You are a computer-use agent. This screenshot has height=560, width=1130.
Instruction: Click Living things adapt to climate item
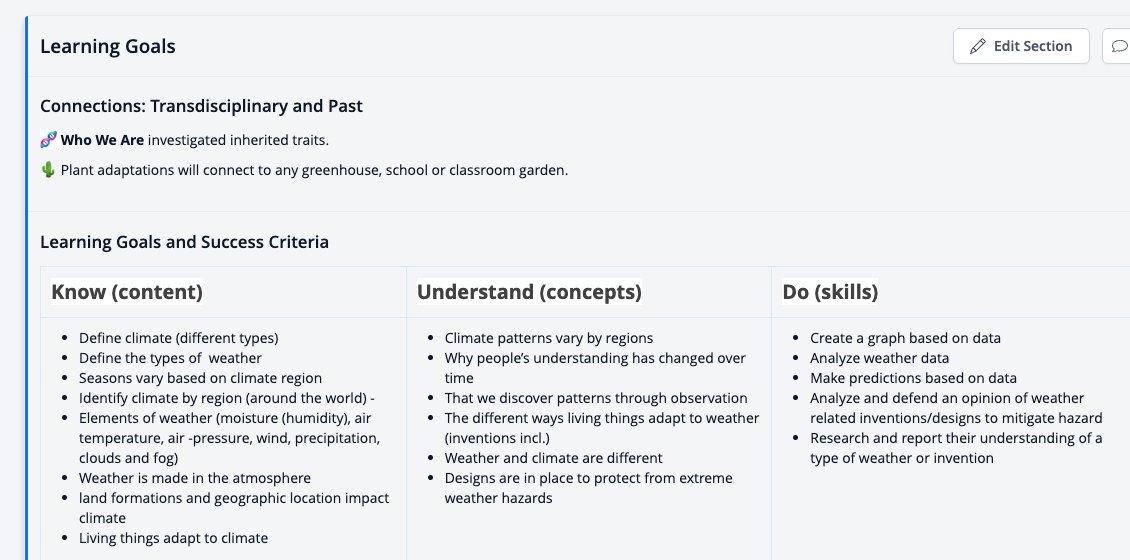pos(174,538)
